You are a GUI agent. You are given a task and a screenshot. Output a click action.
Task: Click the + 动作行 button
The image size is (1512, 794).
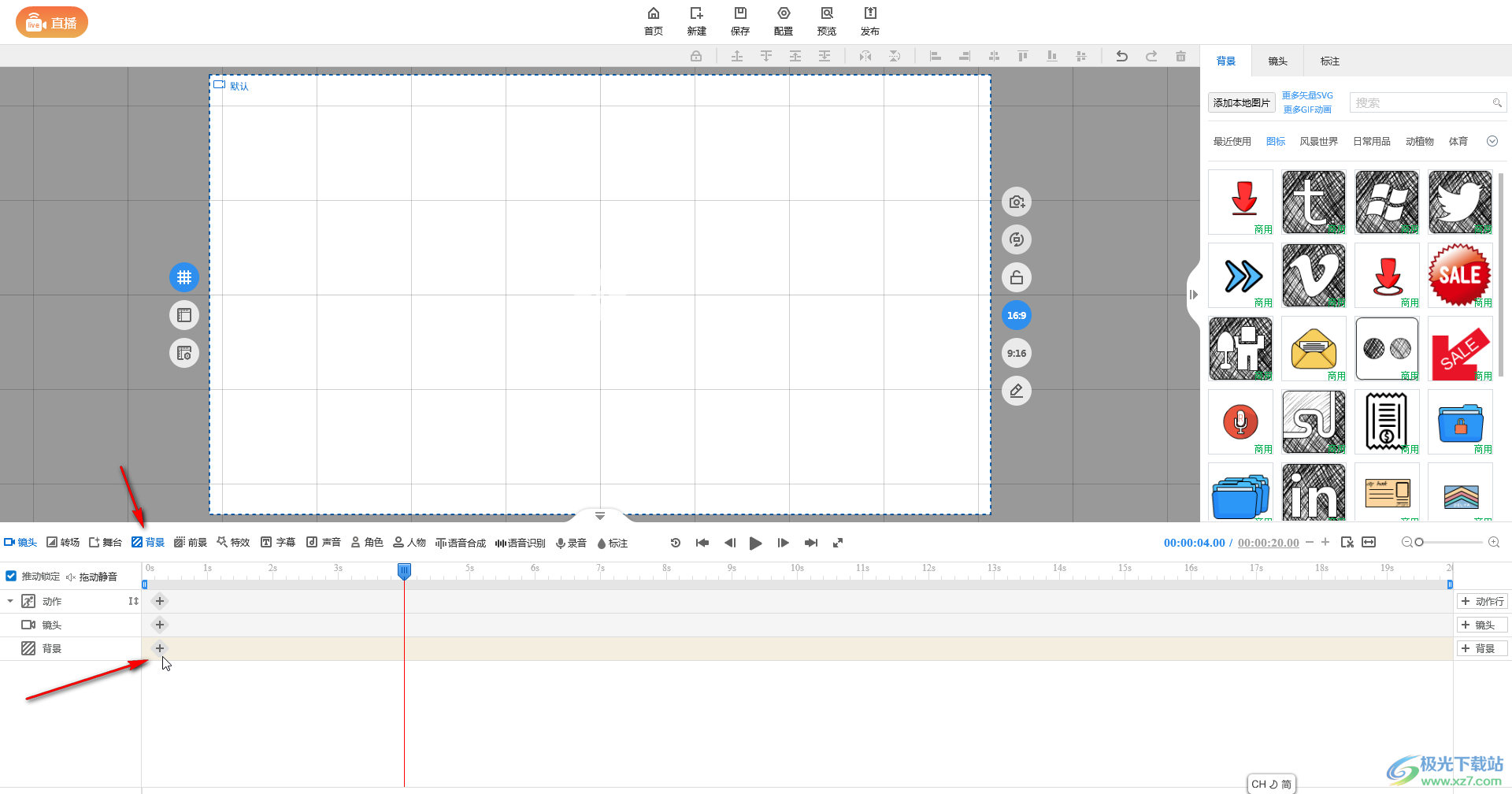tap(1482, 601)
